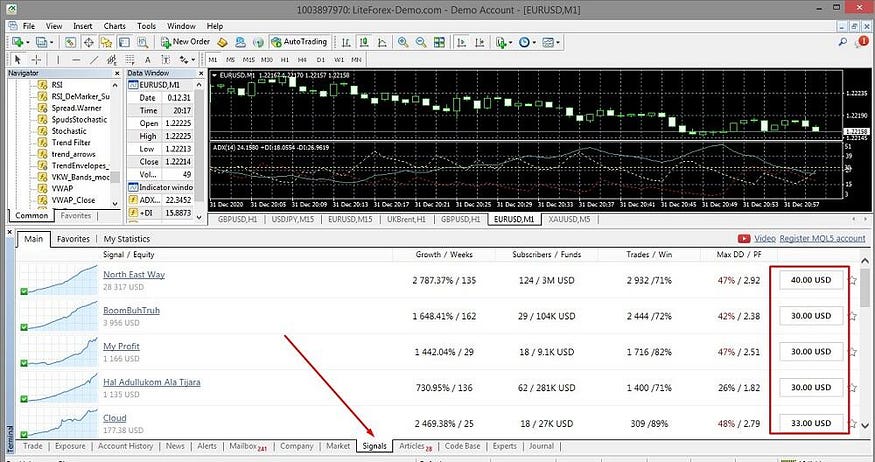Open the profiles dropdown arrow
Image resolution: width=875 pixels, height=462 pixels.
tap(52, 42)
